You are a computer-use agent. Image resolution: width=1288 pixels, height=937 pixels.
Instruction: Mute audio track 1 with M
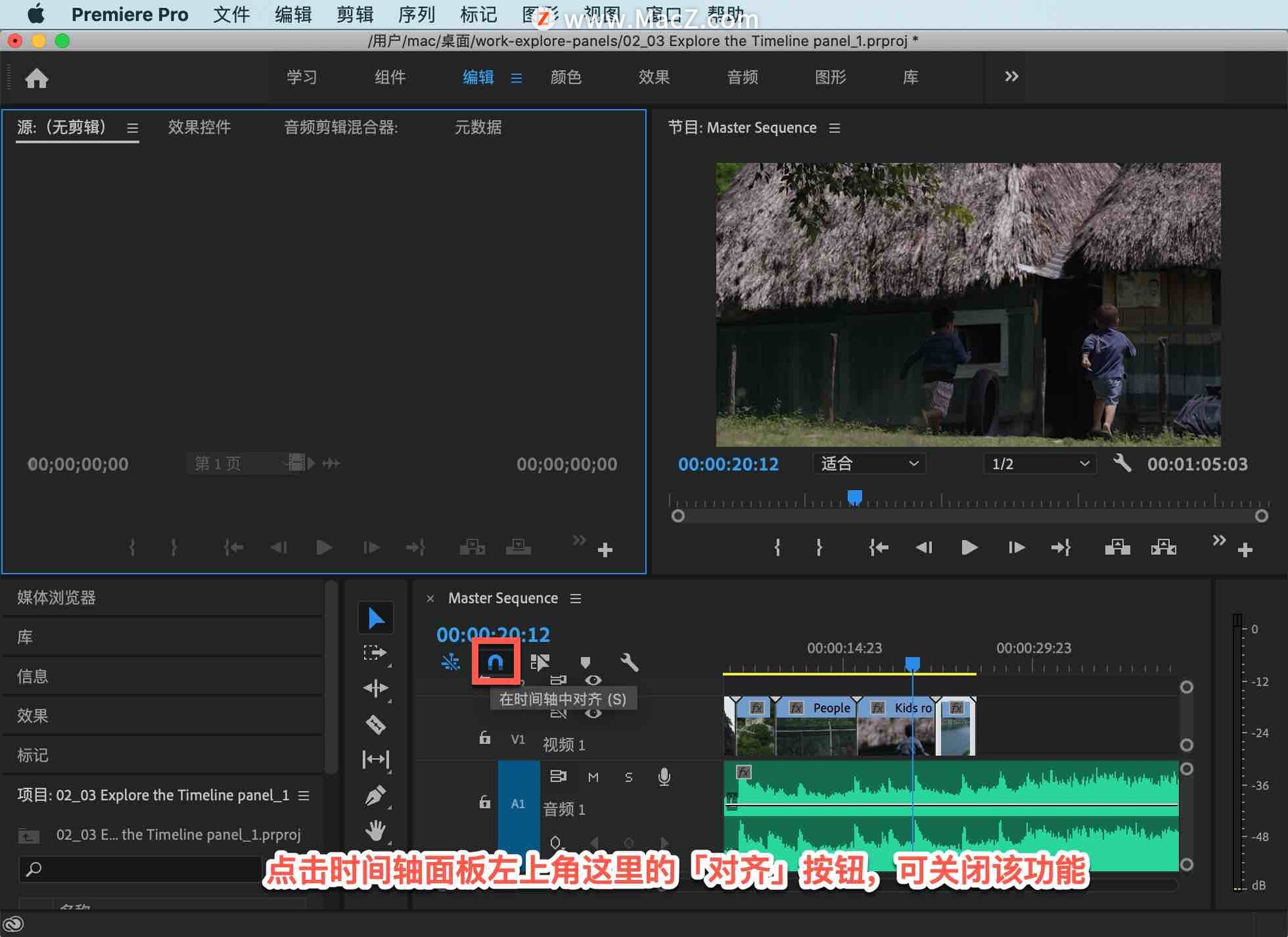[593, 777]
